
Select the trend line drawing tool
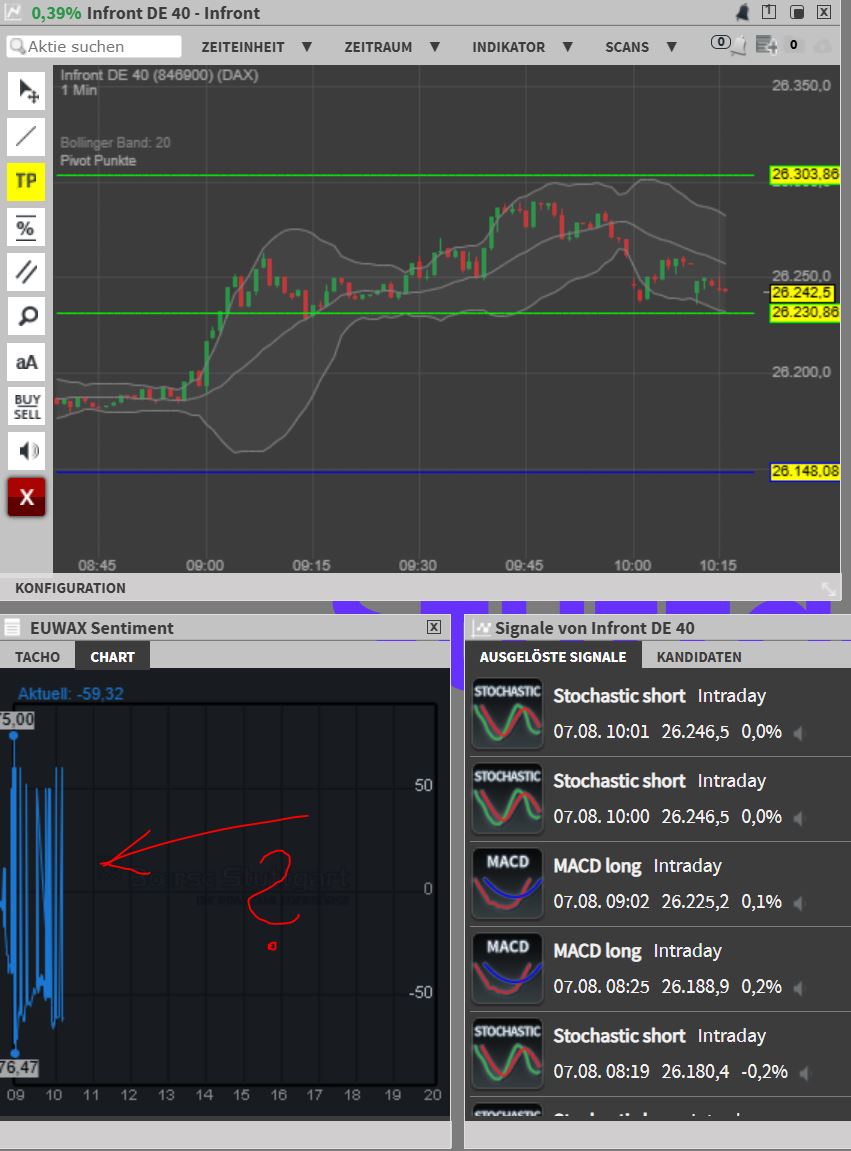click(26, 137)
